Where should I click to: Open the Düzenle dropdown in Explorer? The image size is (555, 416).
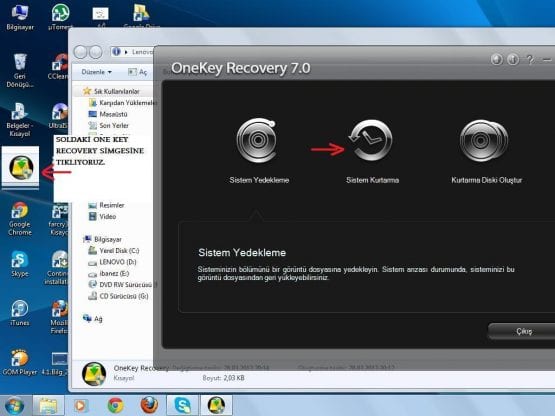click(x=96, y=72)
